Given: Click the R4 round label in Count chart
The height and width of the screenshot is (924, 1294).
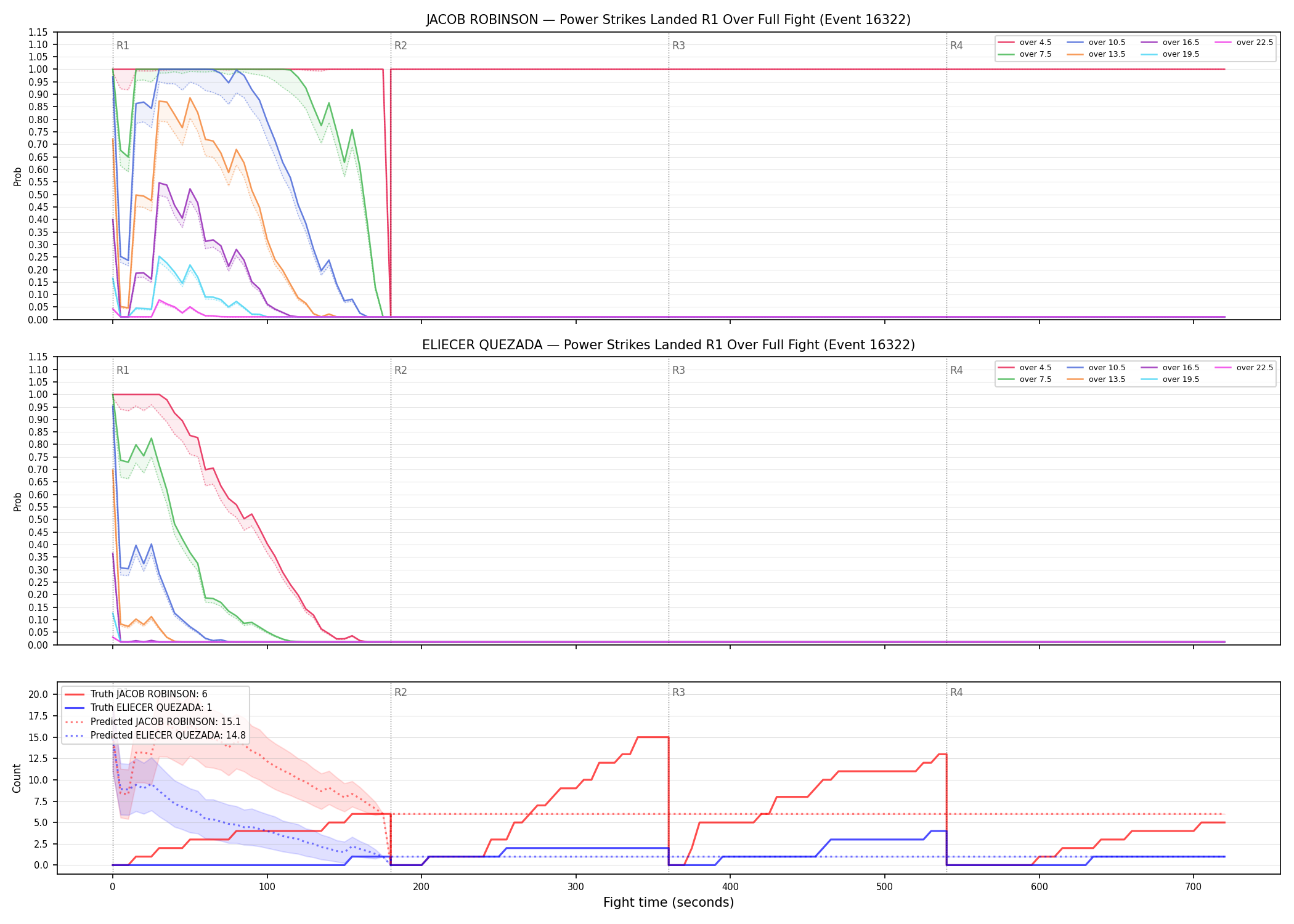Looking at the screenshot, I should [956, 692].
